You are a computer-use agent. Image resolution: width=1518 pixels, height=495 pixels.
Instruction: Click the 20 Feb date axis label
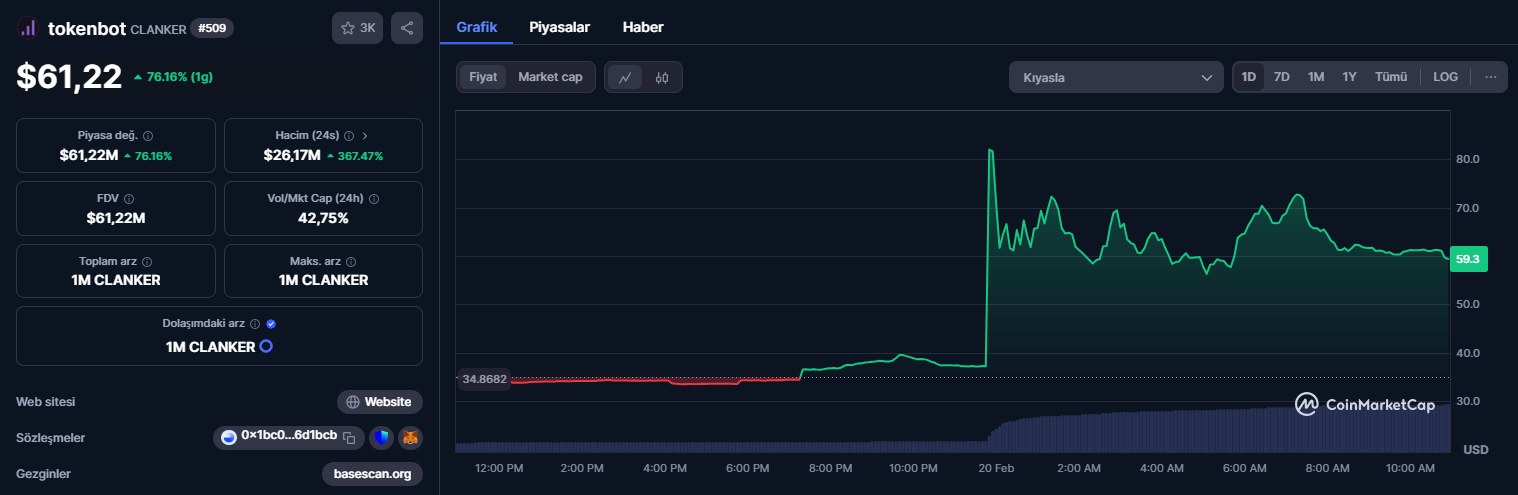pos(996,467)
